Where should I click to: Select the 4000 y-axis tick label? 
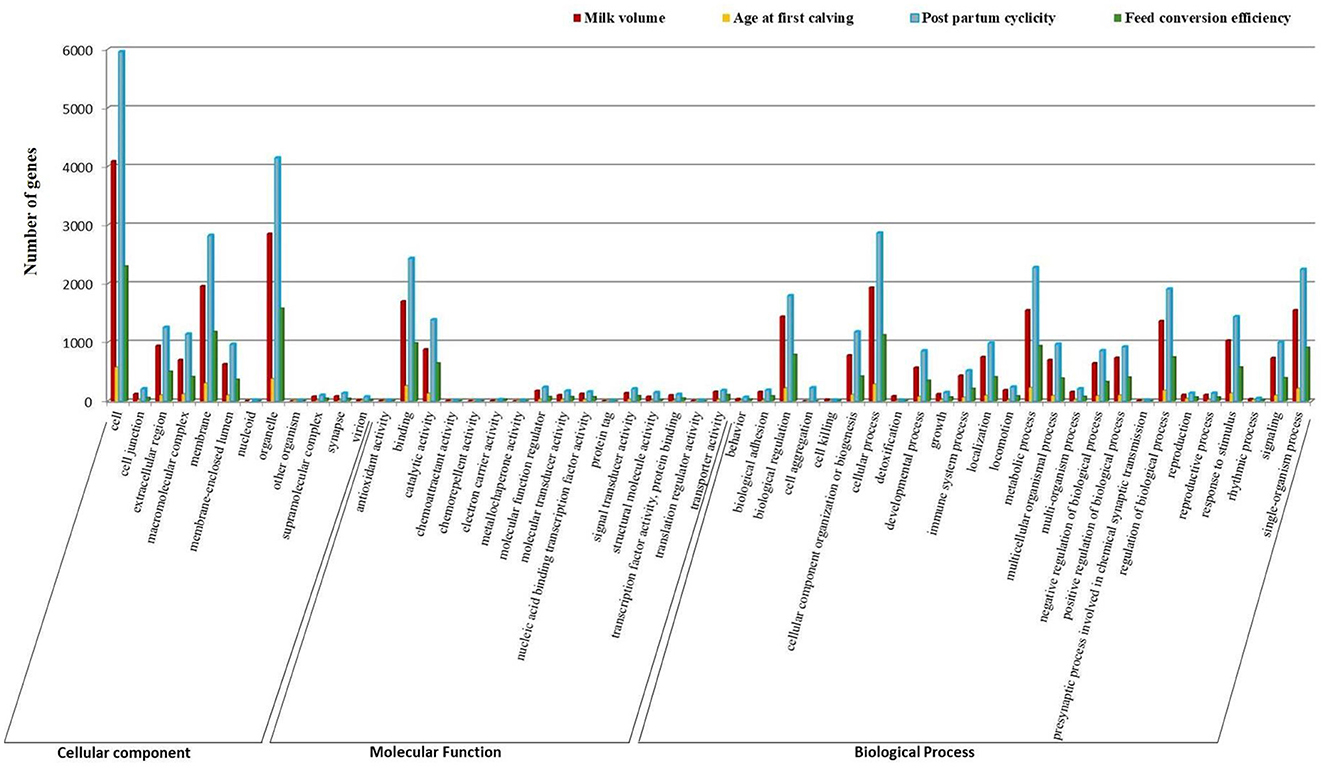coord(77,168)
